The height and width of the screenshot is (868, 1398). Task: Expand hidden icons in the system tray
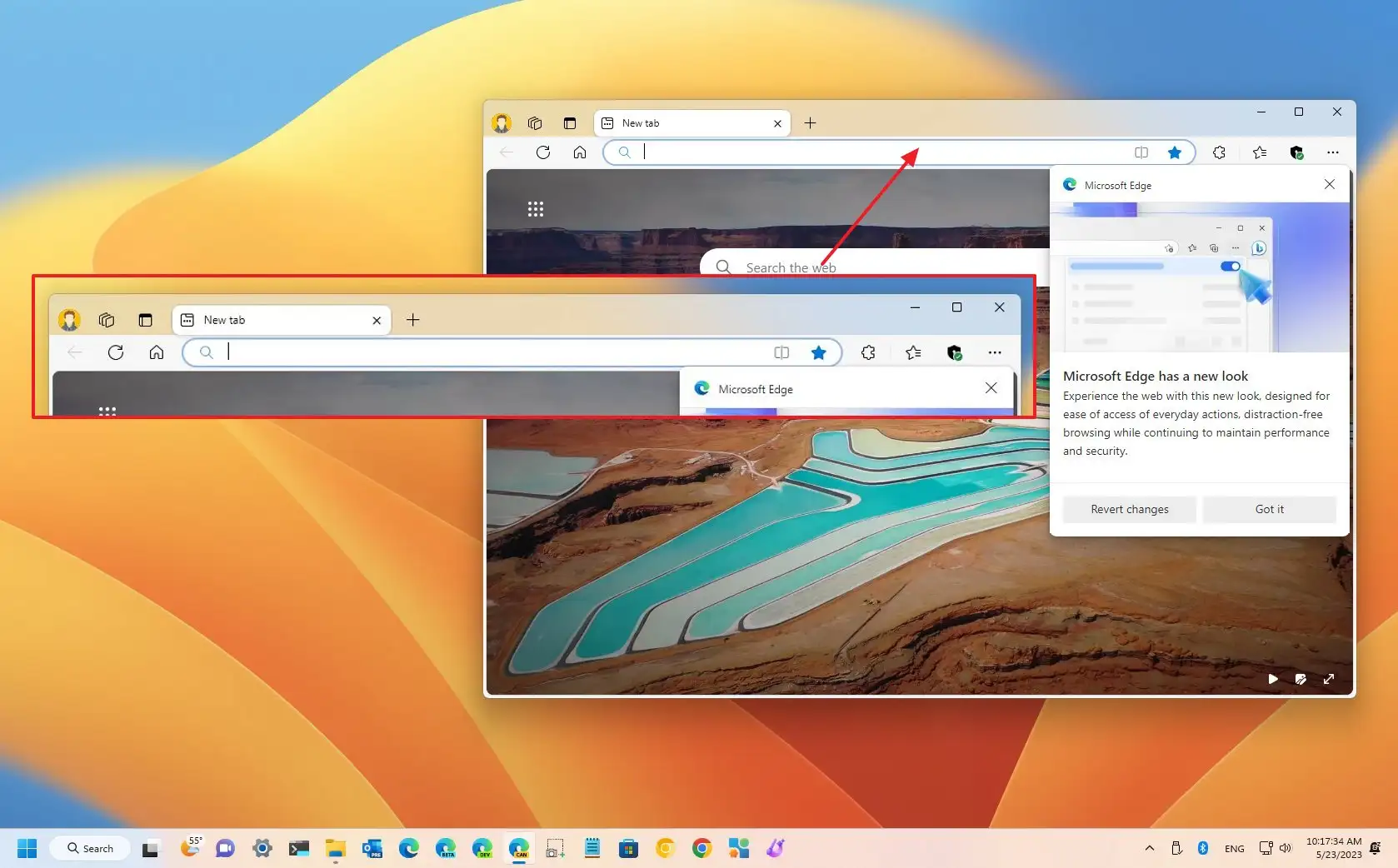pyautogui.click(x=1149, y=848)
